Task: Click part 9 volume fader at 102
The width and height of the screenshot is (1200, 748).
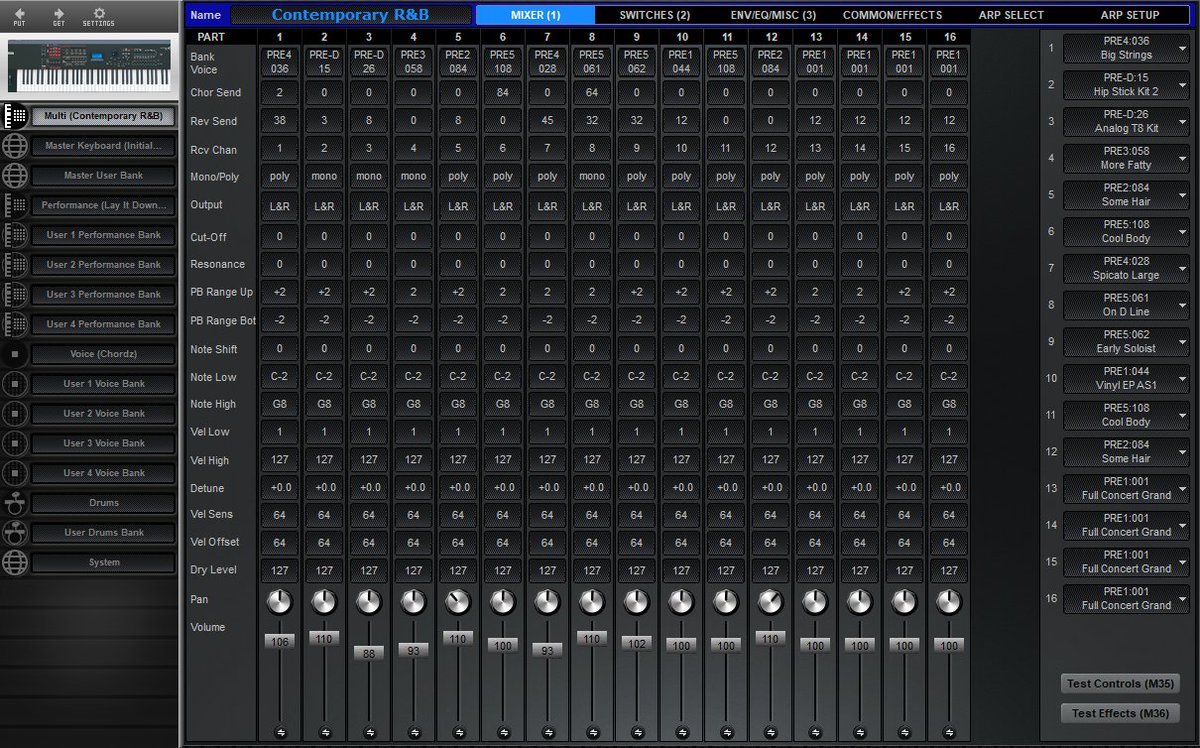Action: click(x=636, y=644)
